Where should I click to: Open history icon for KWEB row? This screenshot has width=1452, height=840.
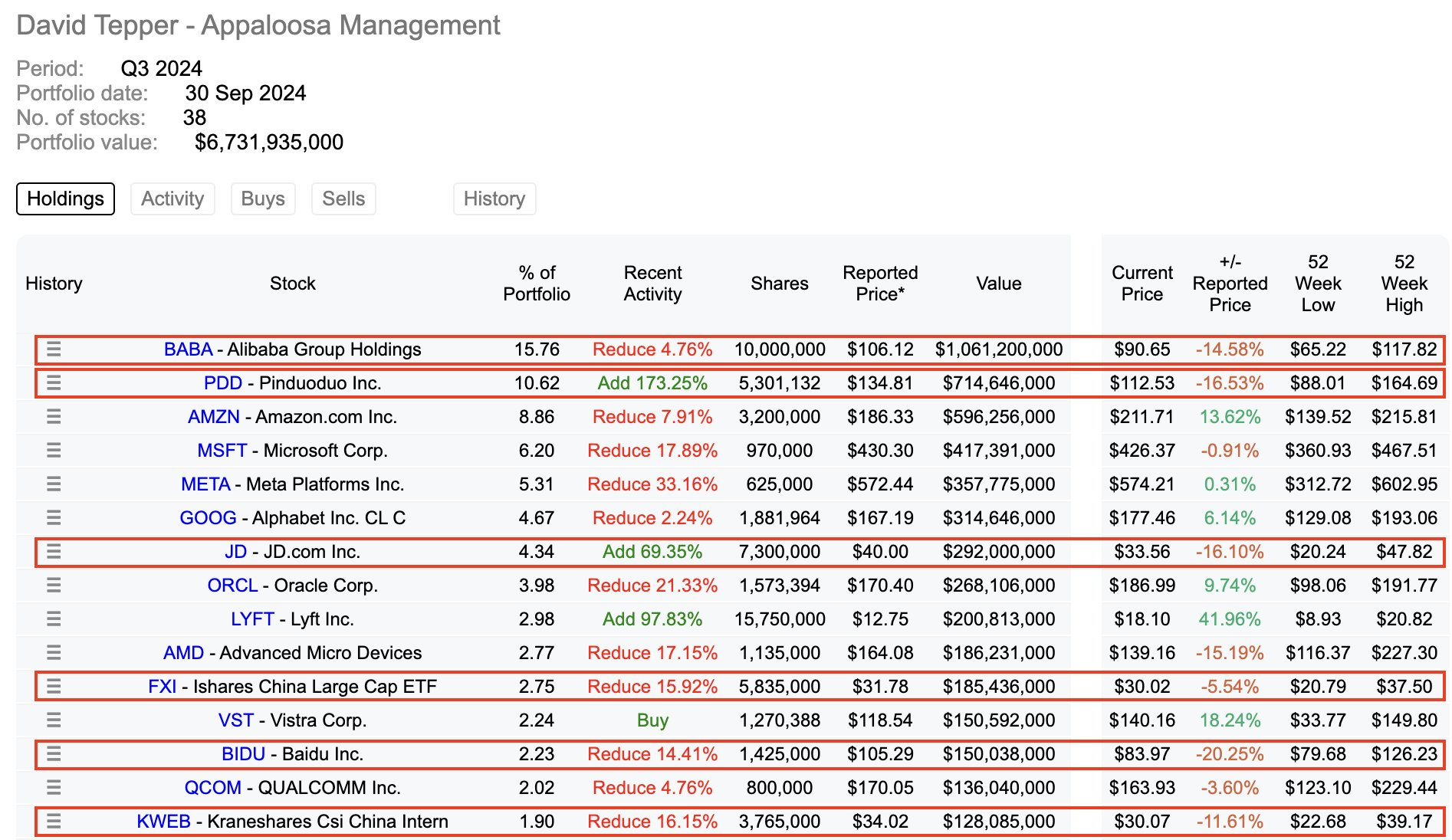pyautogui.click(x=54, y=822)
